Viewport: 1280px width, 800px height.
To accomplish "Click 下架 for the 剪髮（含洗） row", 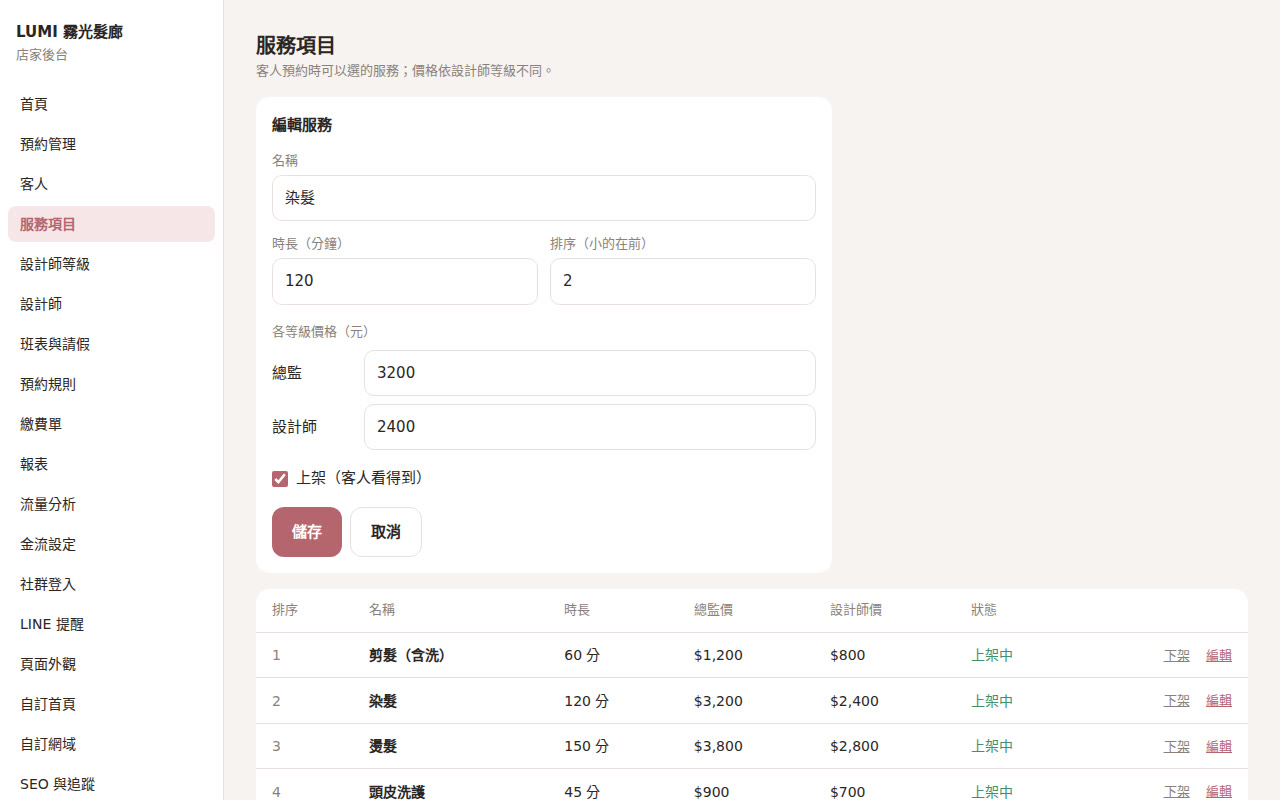I will (x=1177, y=656).
